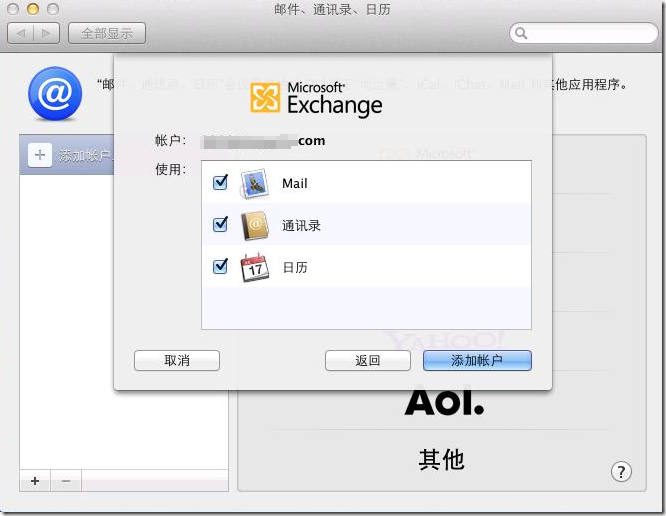Click the 通讯录 label in list
The image size is (666, 516).
click(x=301, y=226)
